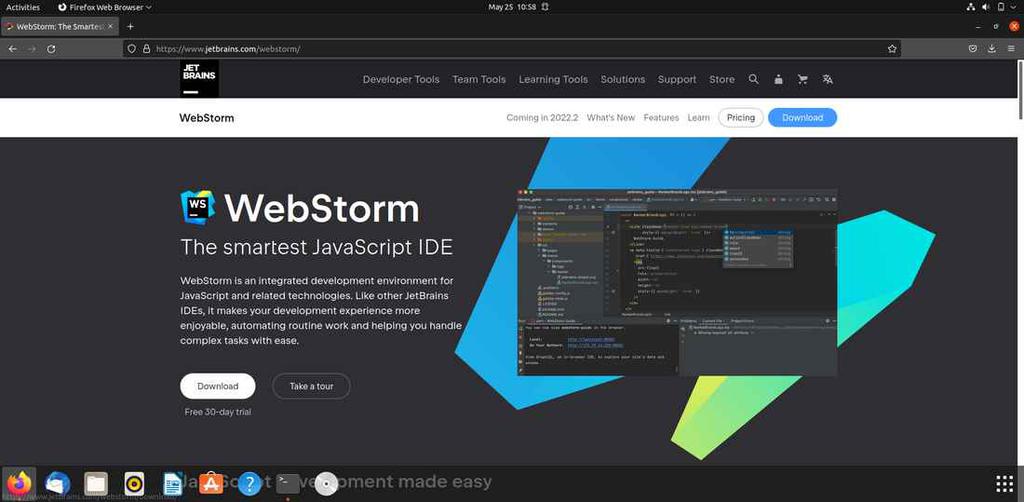Open the JetBrains account profile icon
The width and height of the screenshot is (1024, 502).
pyautogui.click(x=778, y=79)
